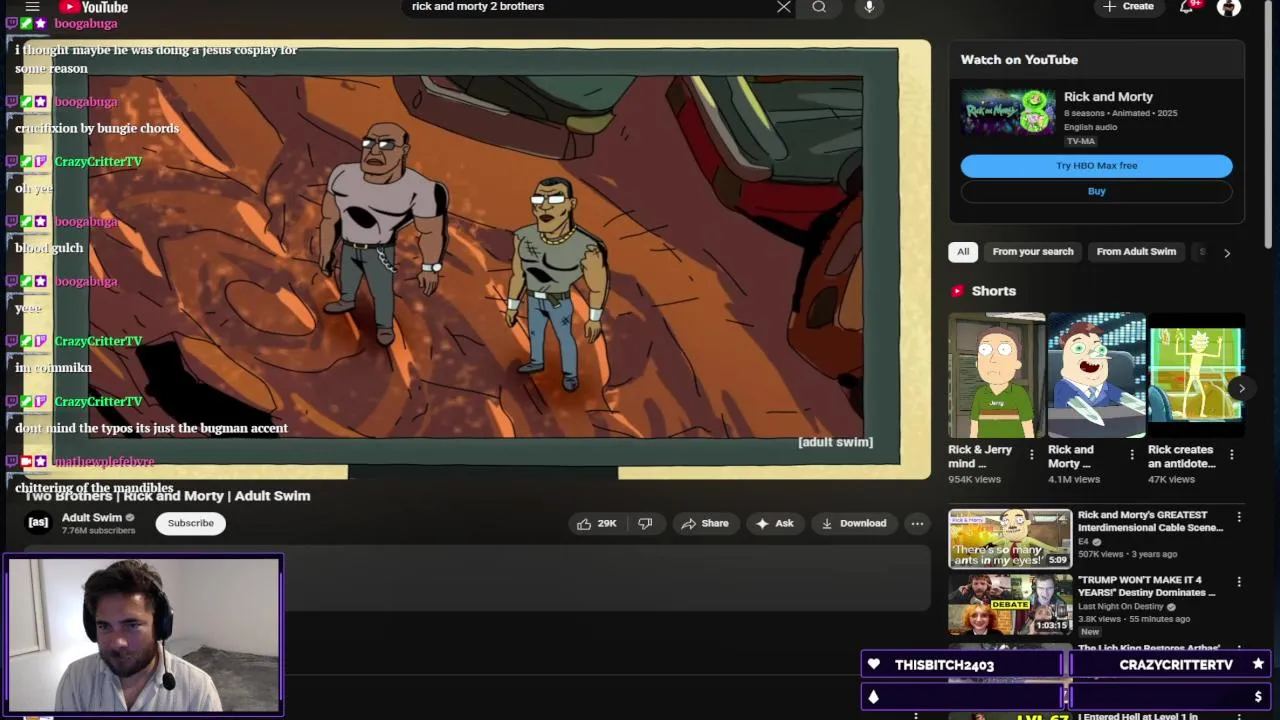Go to the YouTube home logo
1280x720 pixels.
(x=93, y=7)
